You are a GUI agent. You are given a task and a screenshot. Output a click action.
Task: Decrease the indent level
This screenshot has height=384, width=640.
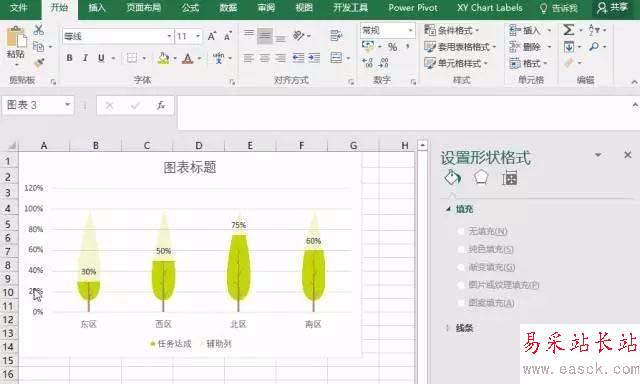pos(298,58)
